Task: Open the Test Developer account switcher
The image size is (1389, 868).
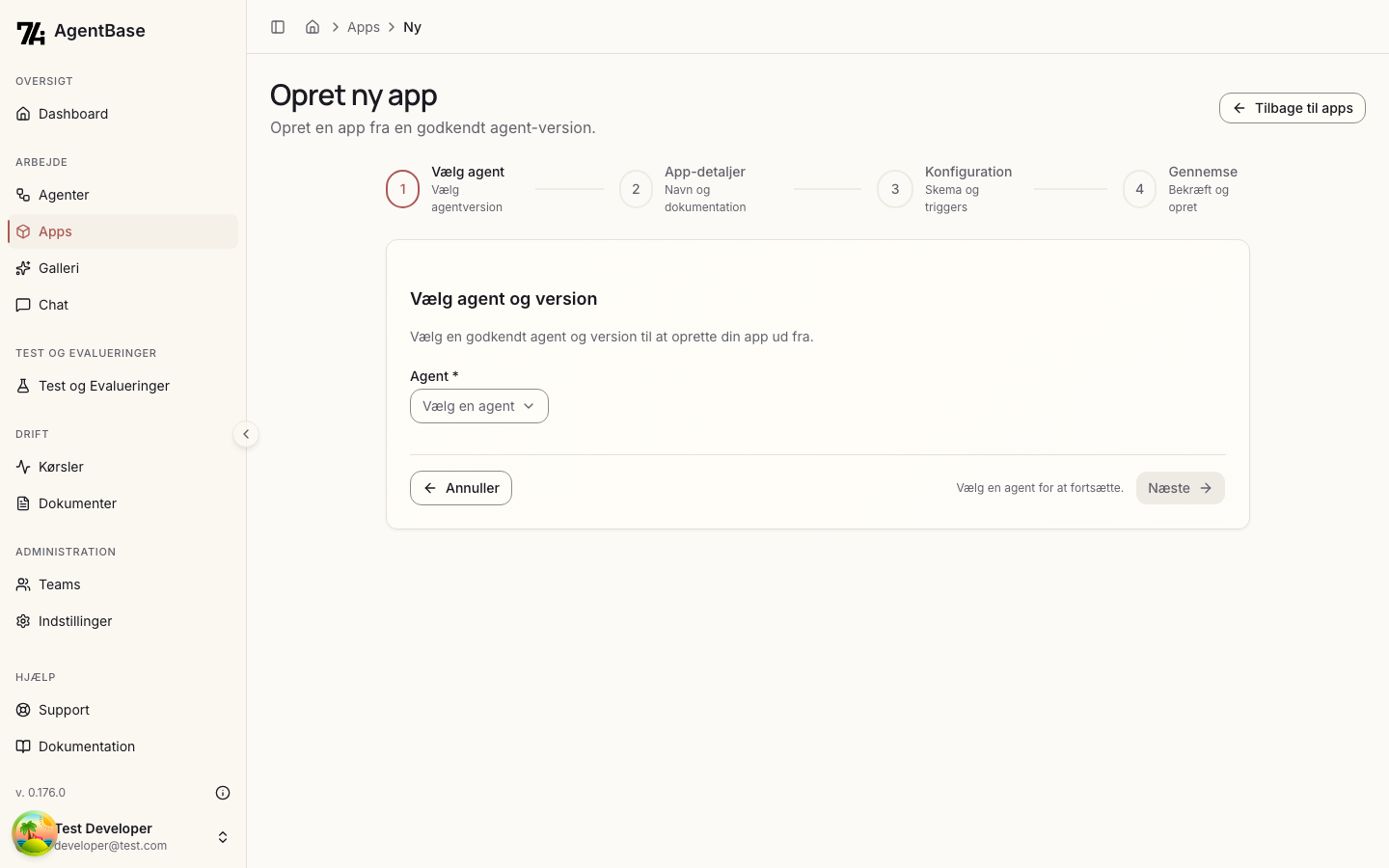Action: pyautogui.click(x=123, y=836)
